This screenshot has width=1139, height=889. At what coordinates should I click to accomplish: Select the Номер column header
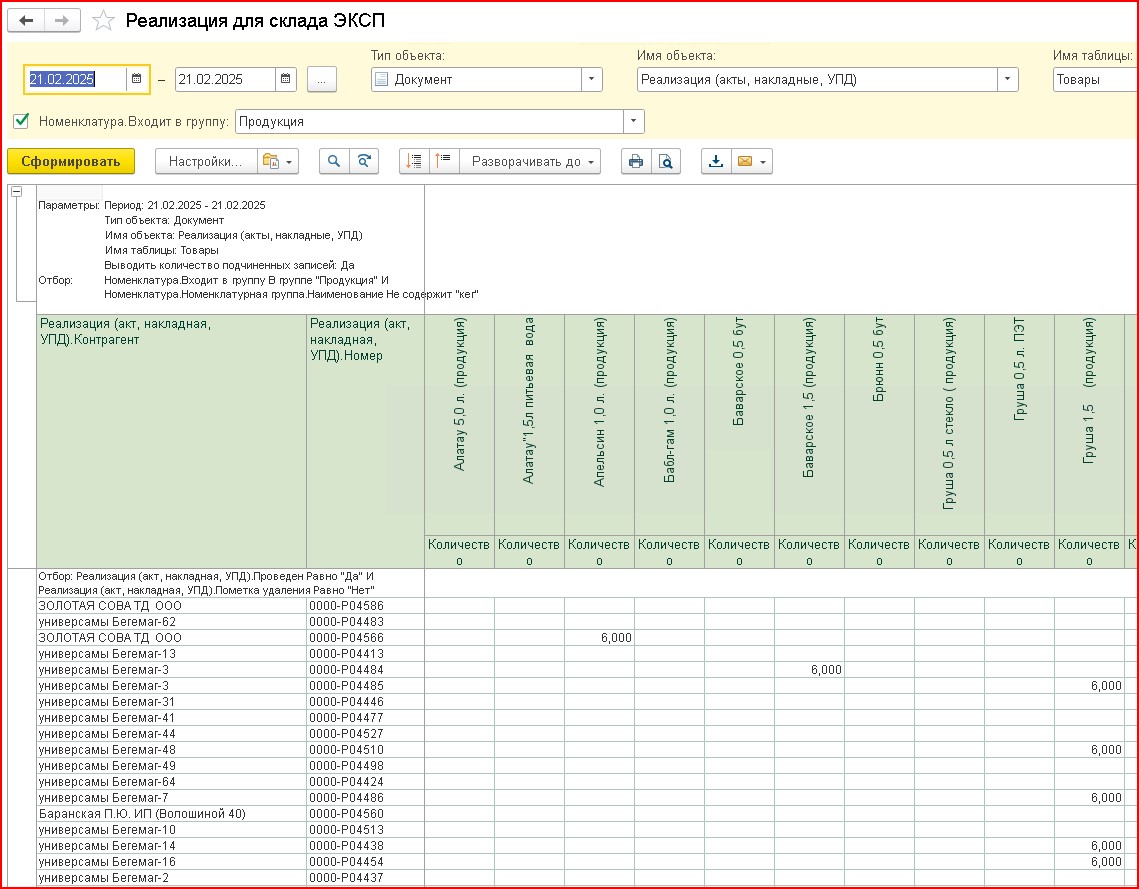point(365,441)
